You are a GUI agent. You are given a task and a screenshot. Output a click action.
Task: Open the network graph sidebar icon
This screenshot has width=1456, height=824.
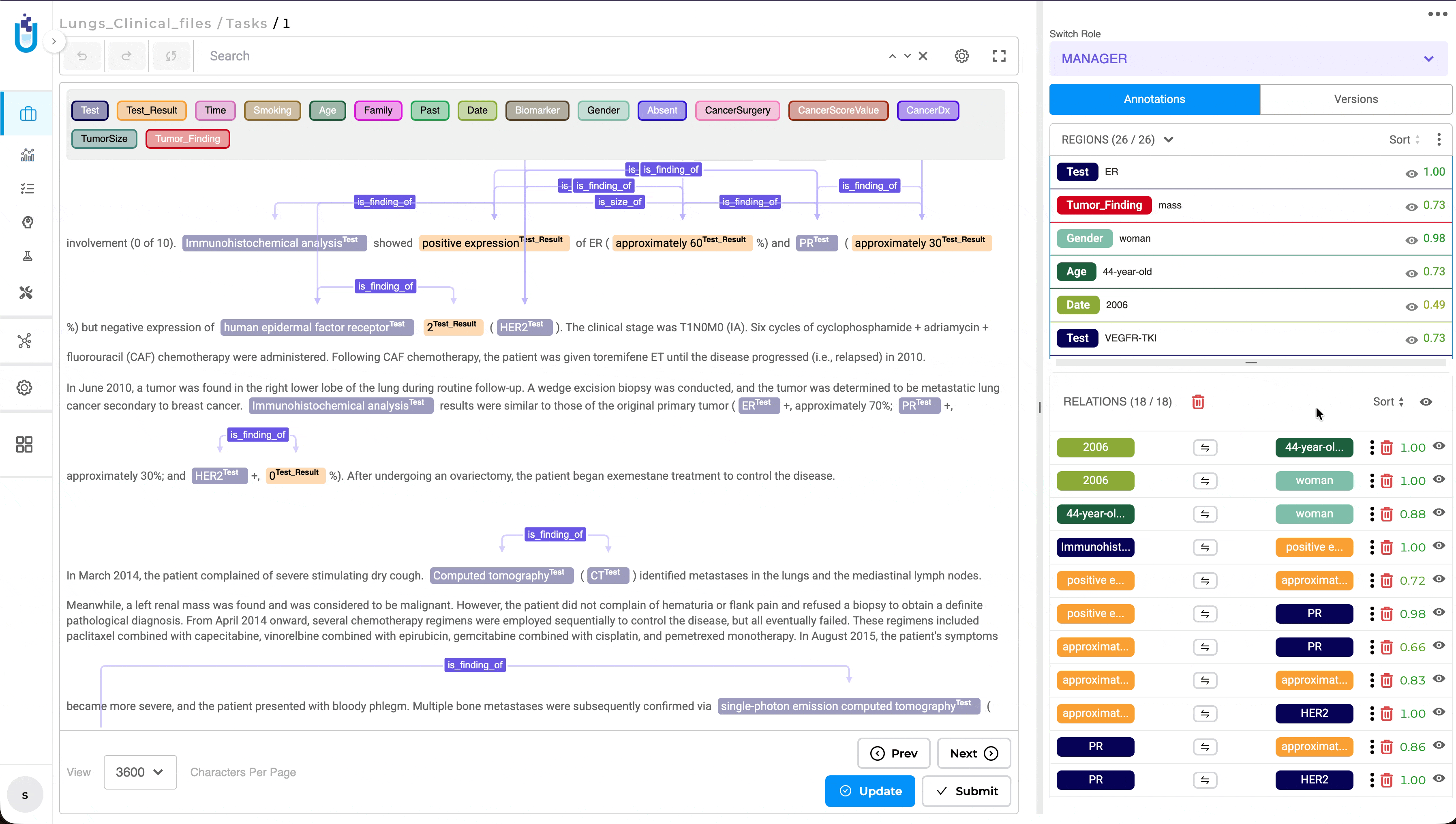[x=24, y=341]
